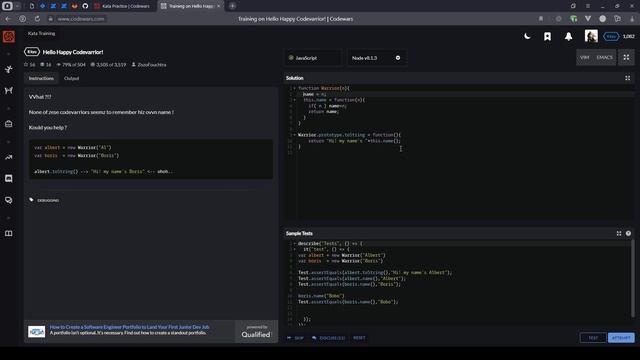Screen dimensions: 640x360
Task: Open the Freestyle Sparring sidebar icon
Action: click(9, 90)
